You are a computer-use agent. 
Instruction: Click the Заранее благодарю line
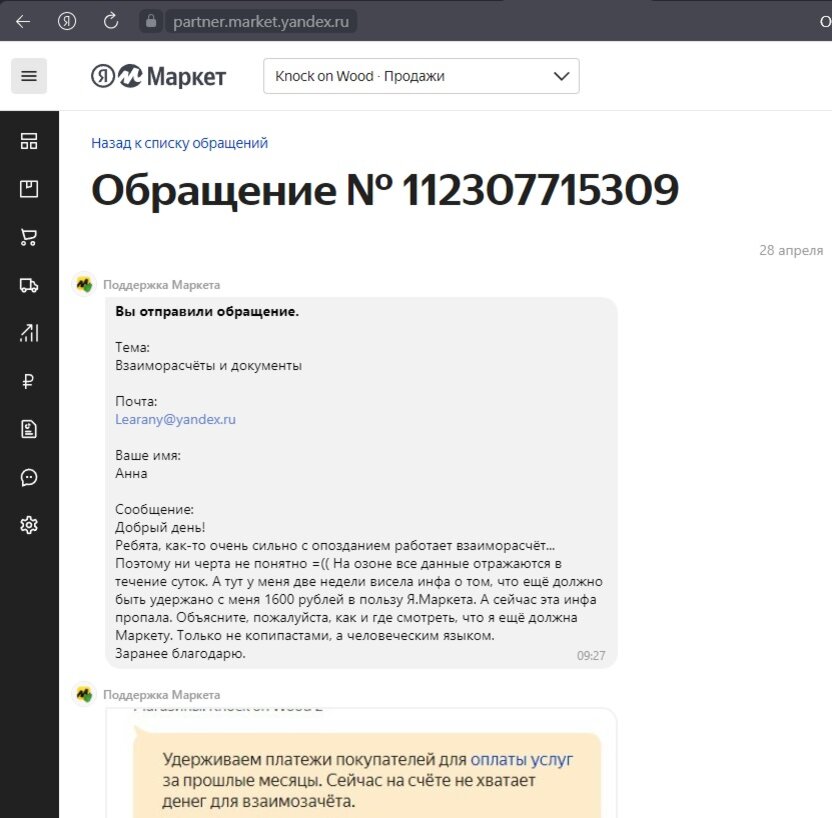[x=180, y=654]
